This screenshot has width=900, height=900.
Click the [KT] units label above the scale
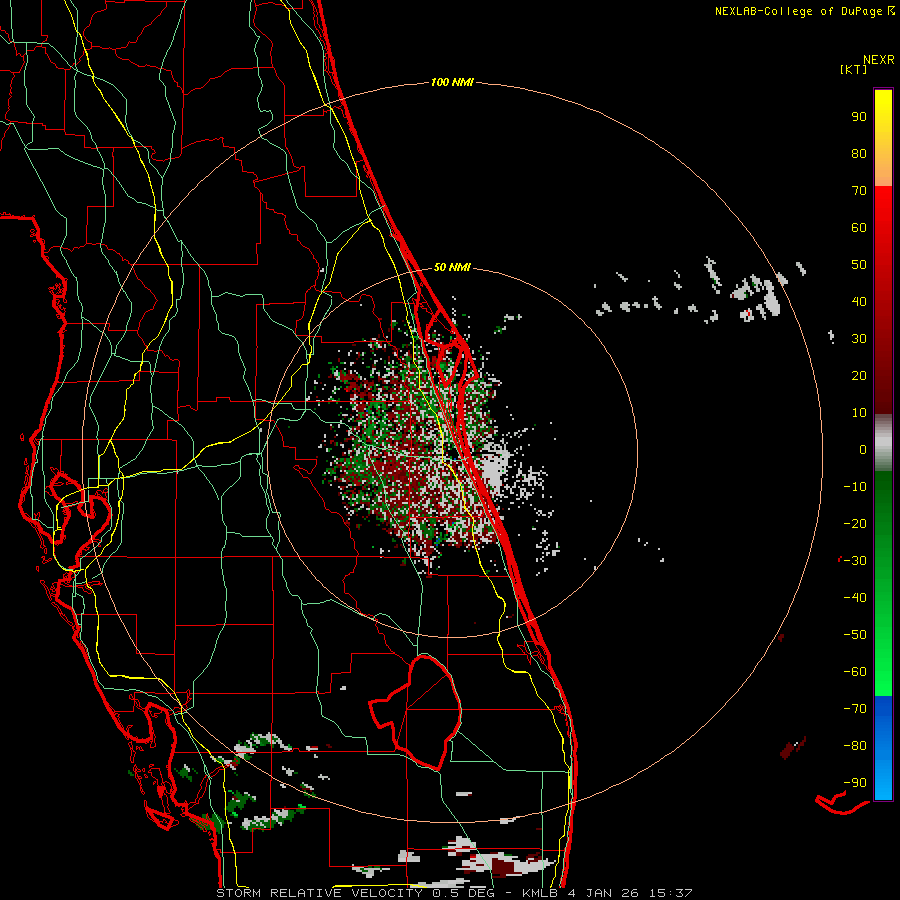pos(854,69)
